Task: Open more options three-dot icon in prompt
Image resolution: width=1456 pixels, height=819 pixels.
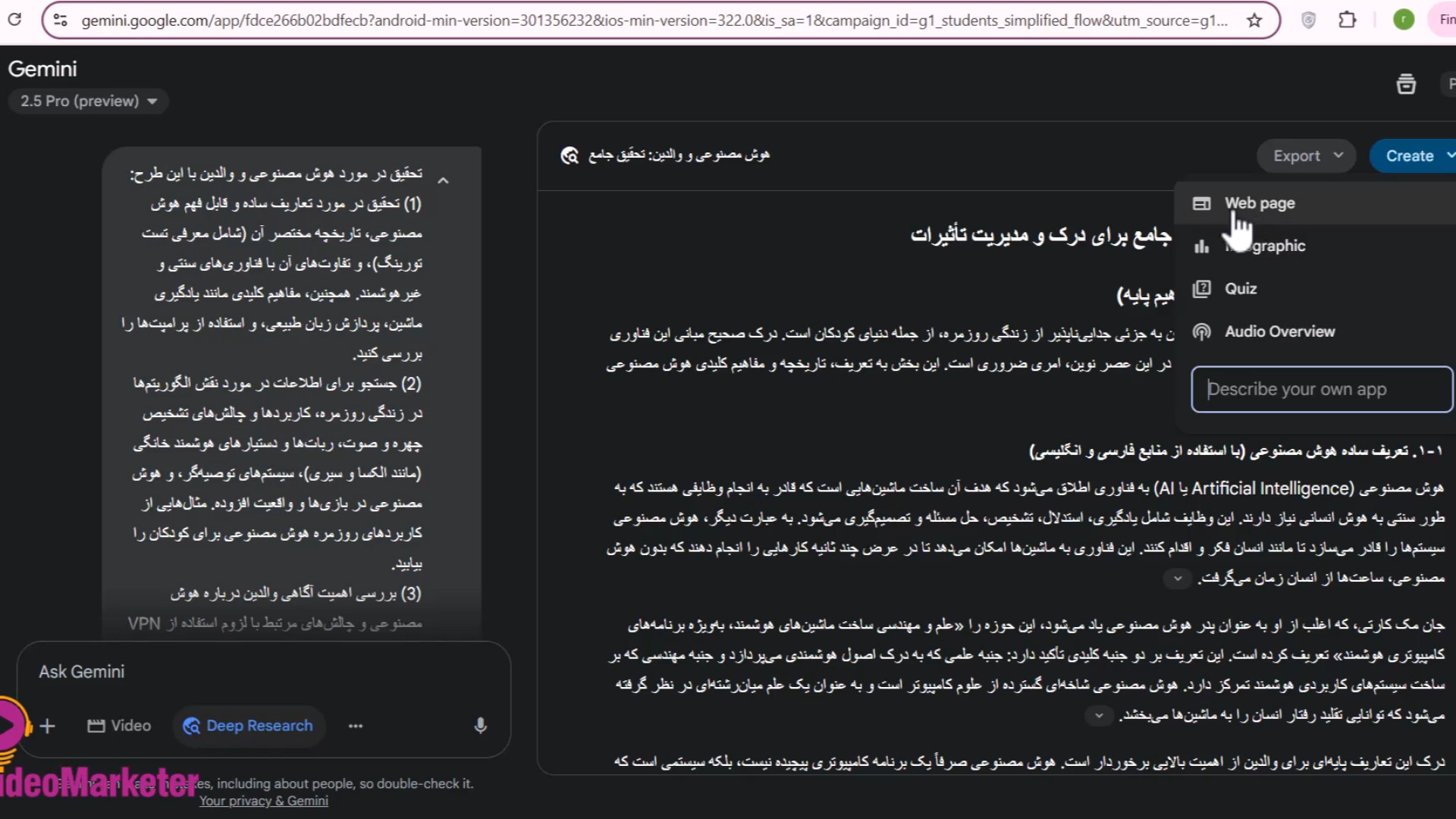Action: (x=356, y=726)
